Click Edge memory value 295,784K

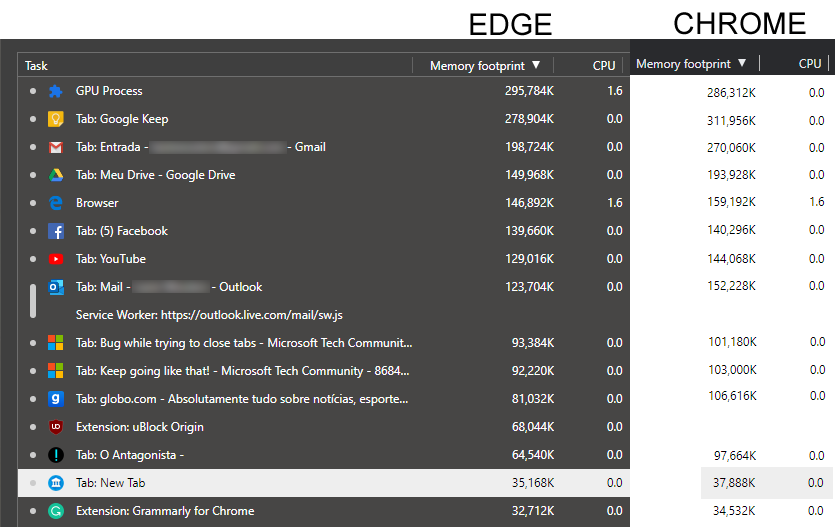pyautogui.click(x=529, y=91)
